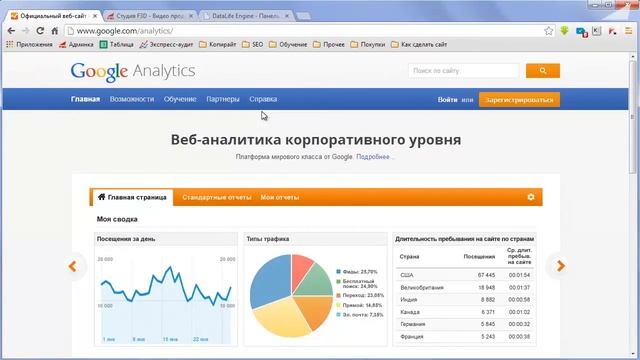The height and width of the screenshot is (360, 640).
Task: Show next slide with right orange arrow
Action: 560,266
